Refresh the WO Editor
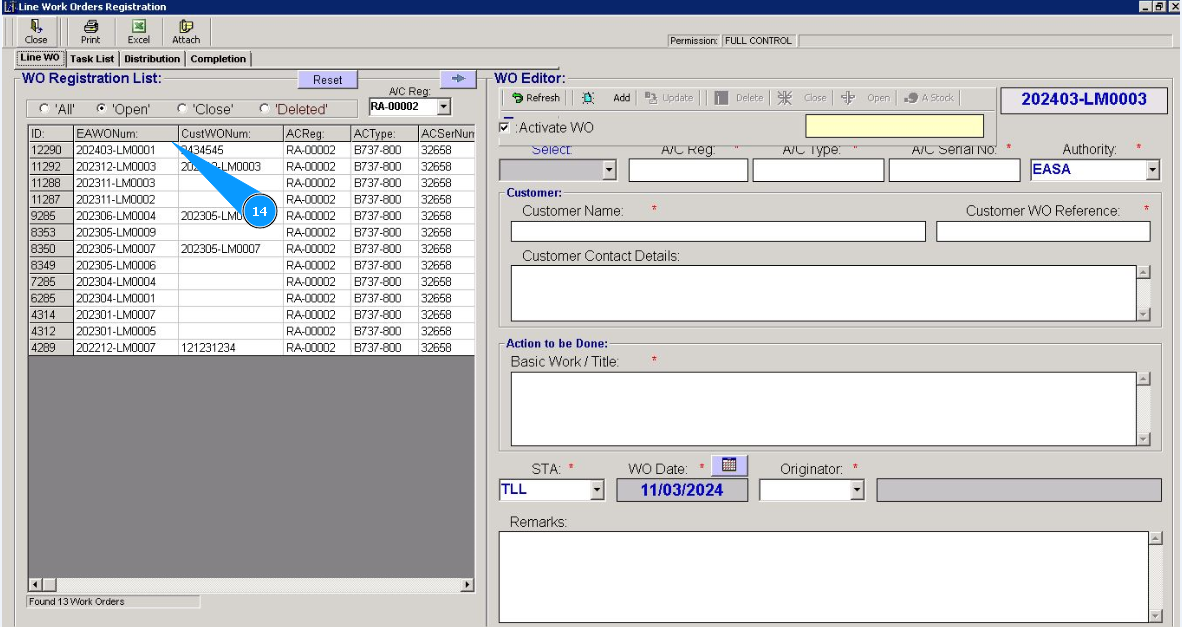1182x629 pixels. 536,98
